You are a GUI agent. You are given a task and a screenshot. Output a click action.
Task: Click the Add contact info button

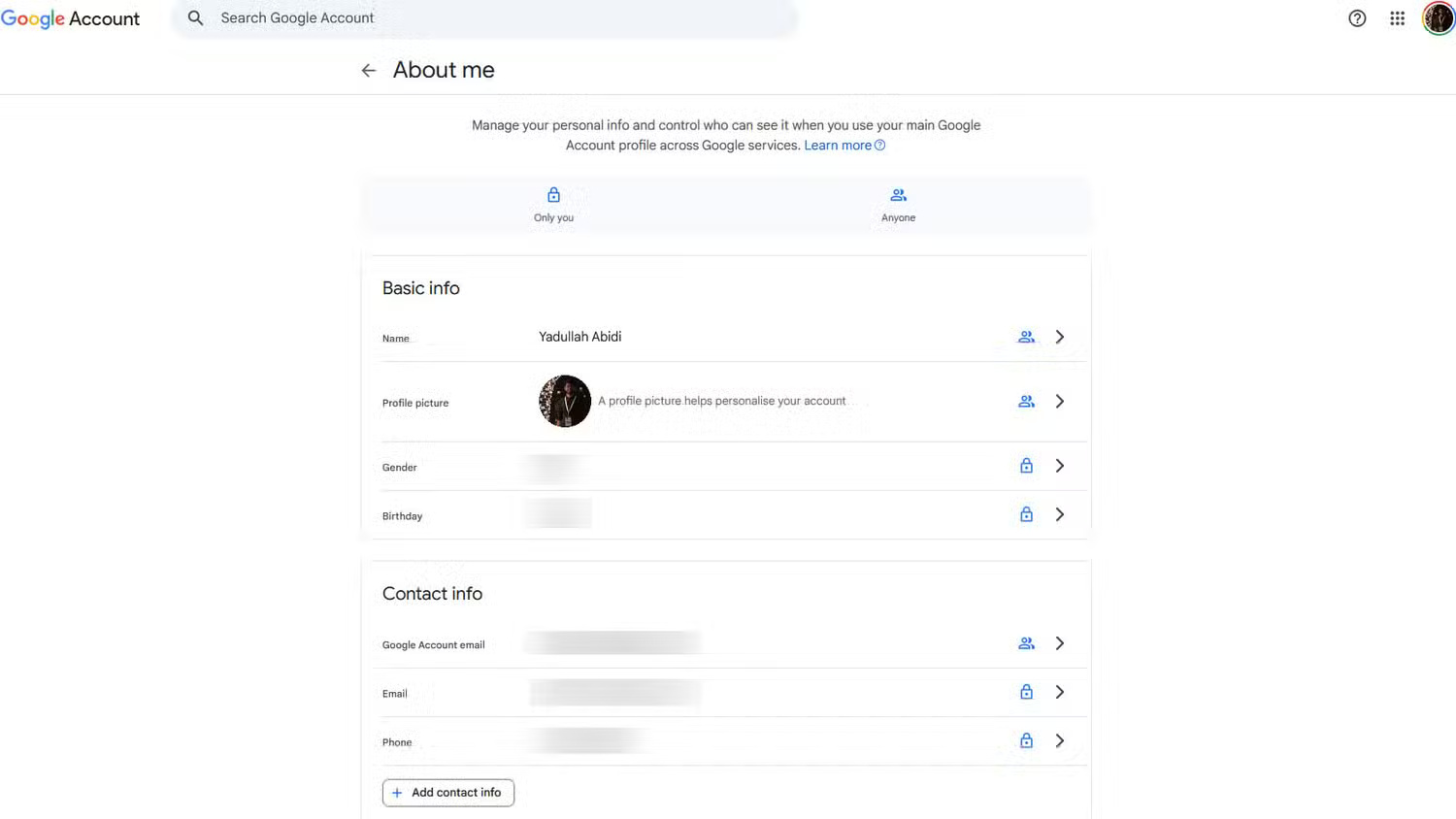point(447,793)
